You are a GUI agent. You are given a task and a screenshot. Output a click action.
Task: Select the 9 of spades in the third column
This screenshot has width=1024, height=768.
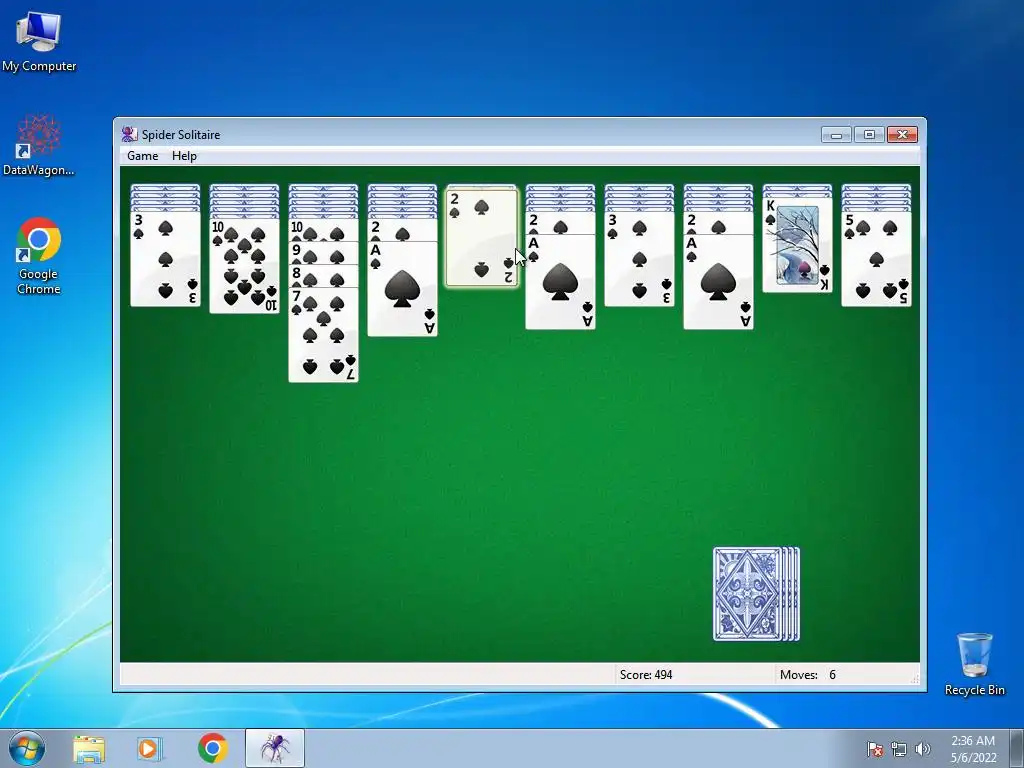[323, 253]
